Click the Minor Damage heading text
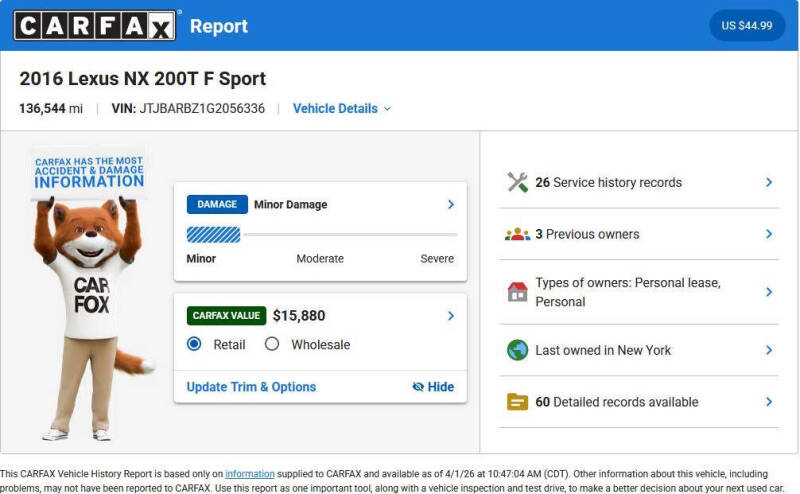The width and height of the screenshot is (800, 494). (291, 204)
